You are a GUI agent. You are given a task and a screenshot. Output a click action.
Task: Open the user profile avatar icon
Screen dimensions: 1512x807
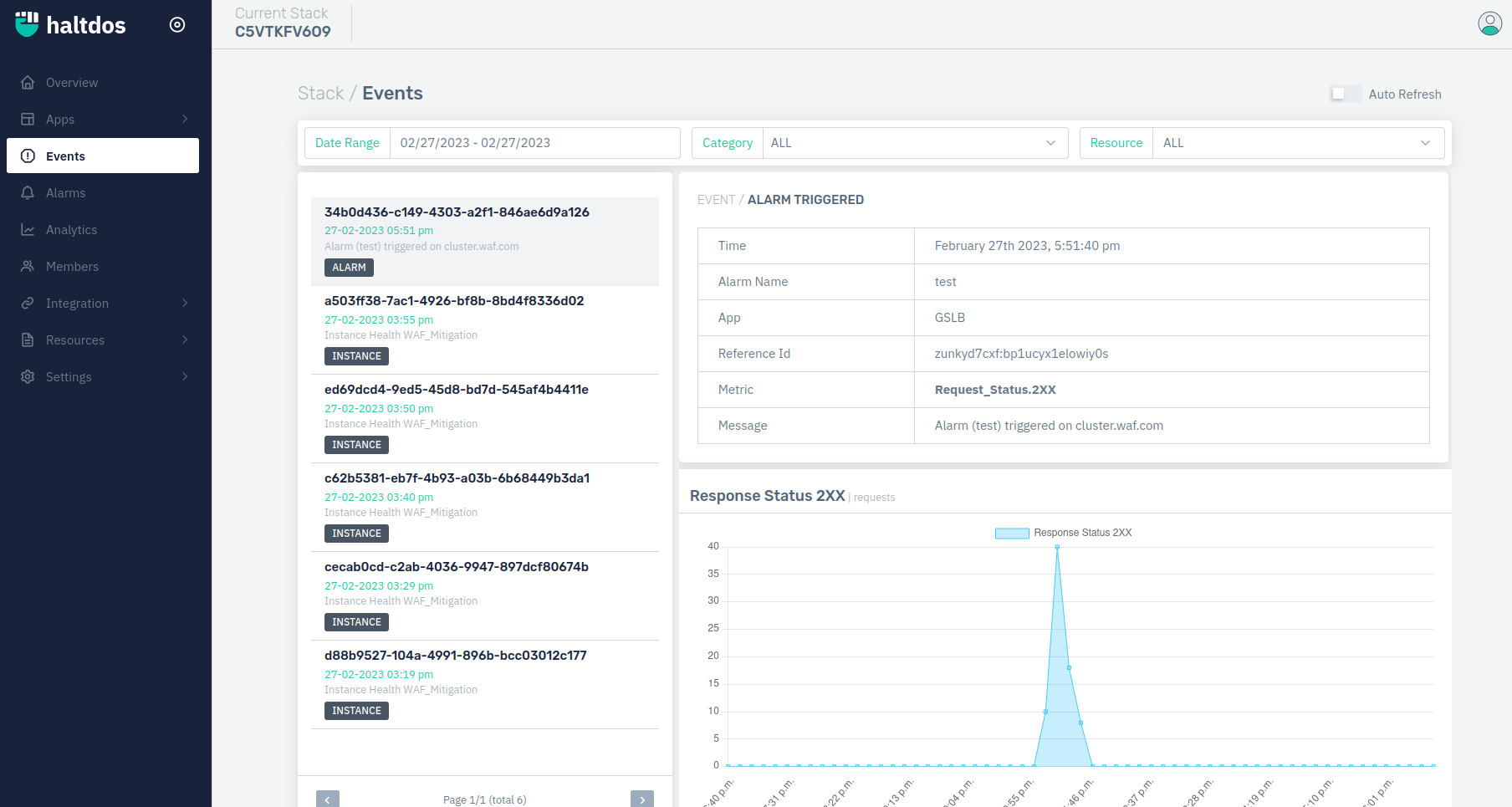(x=1489, y=23)
